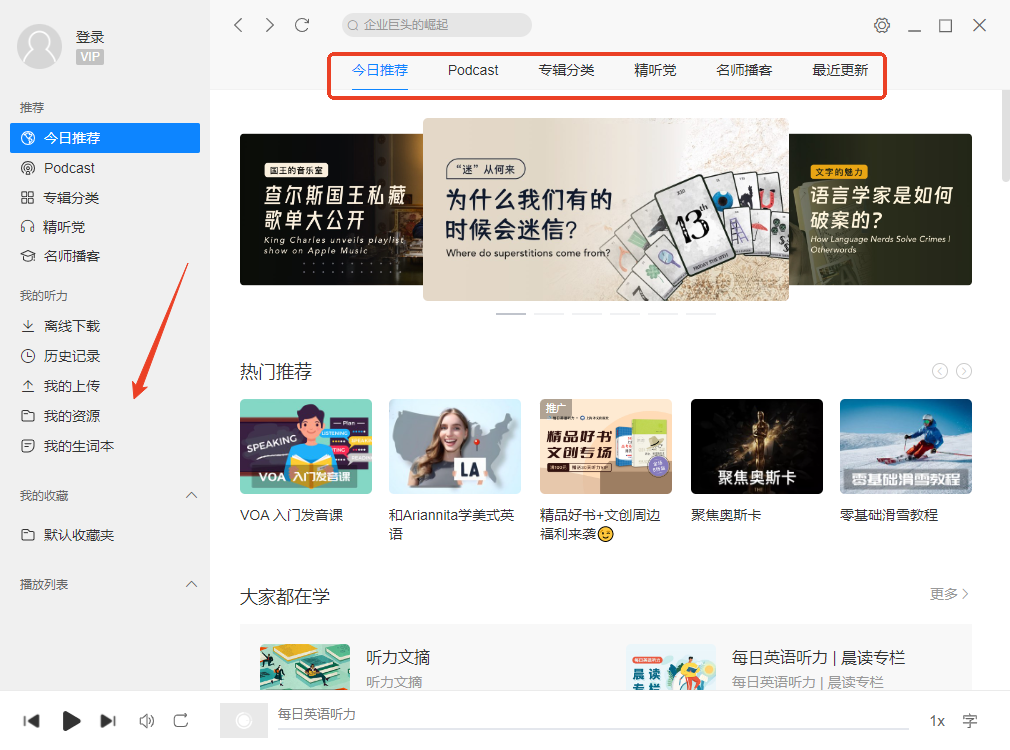This screenshot has width=1010, height=750.
Task: Show next 热门推荐 items
Action: [964, 371]
